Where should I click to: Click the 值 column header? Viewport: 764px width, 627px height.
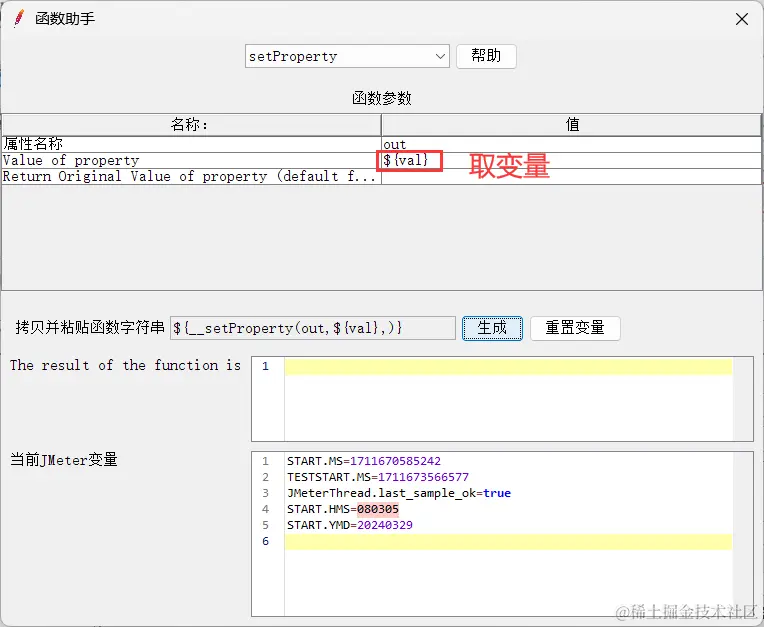571,125
